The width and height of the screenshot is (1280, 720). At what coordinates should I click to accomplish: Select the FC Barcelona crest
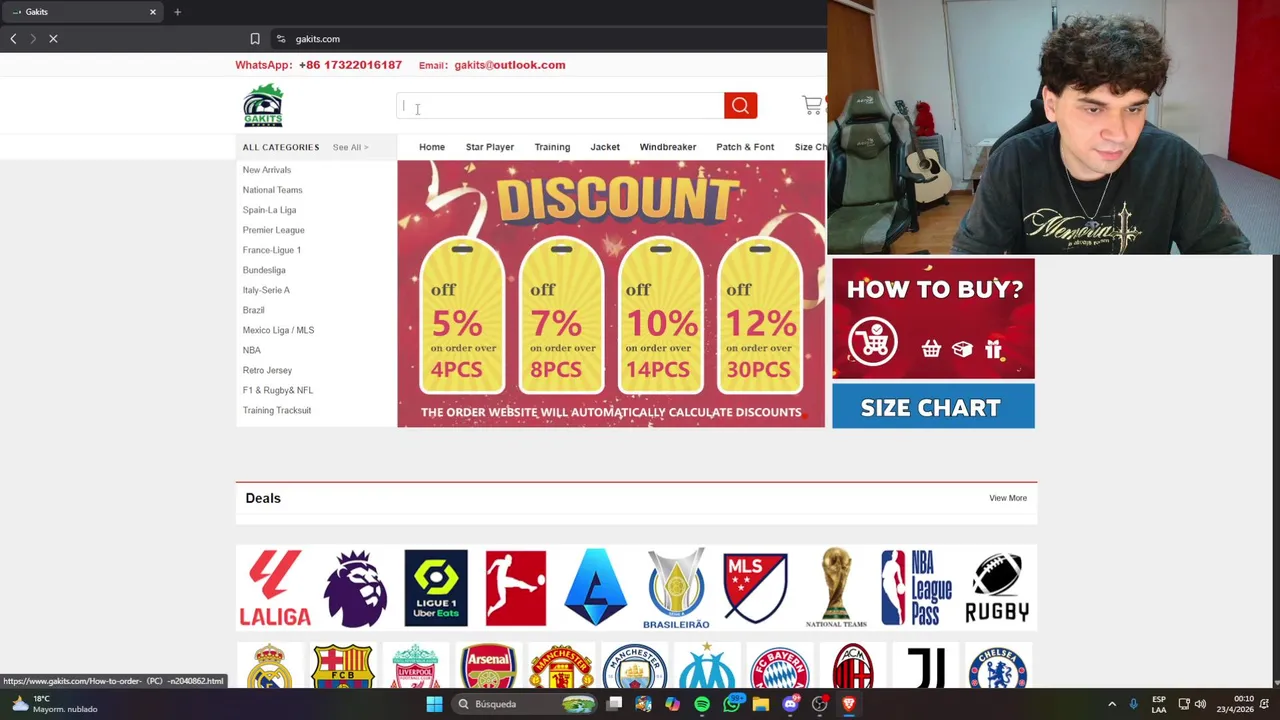coord(343,667)
